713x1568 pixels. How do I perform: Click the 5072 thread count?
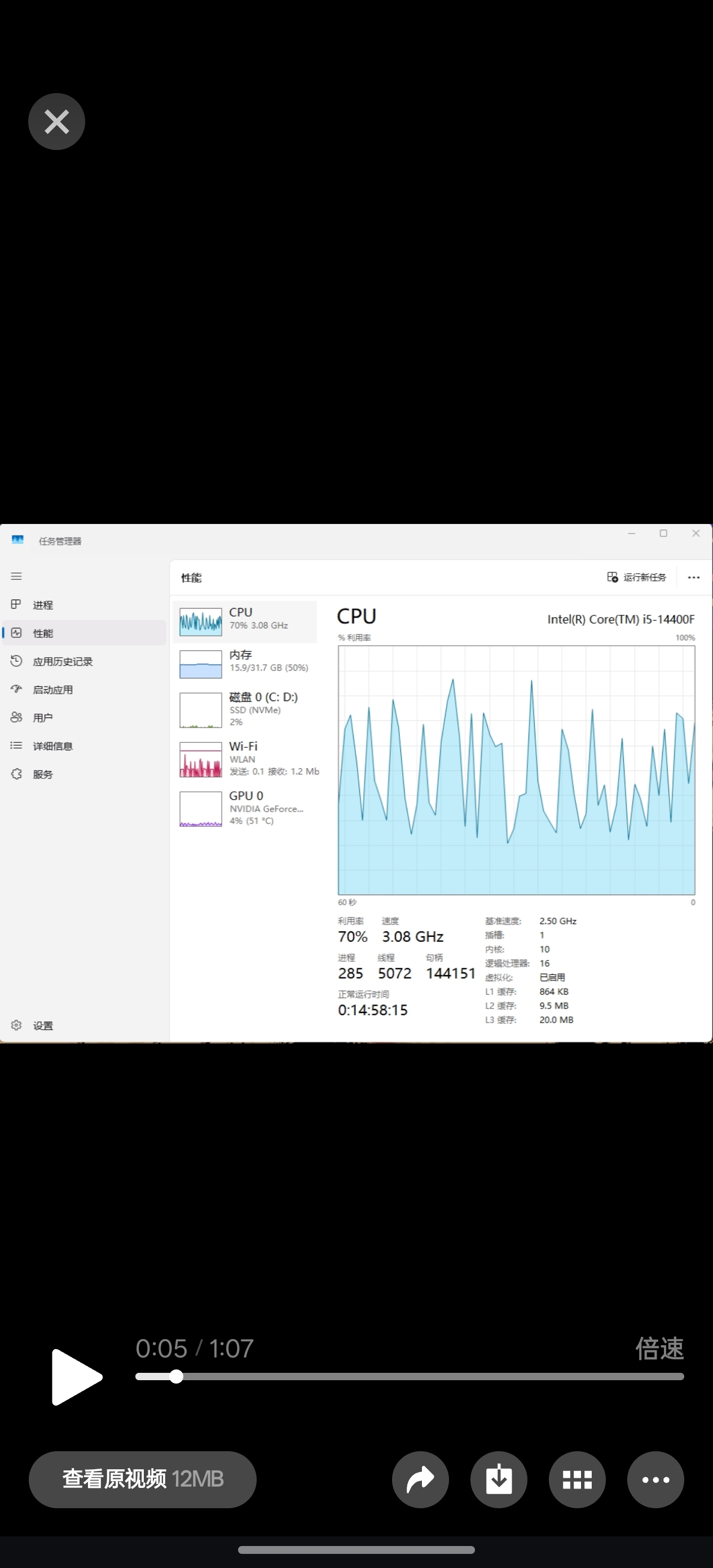click(x=394, y=974)
